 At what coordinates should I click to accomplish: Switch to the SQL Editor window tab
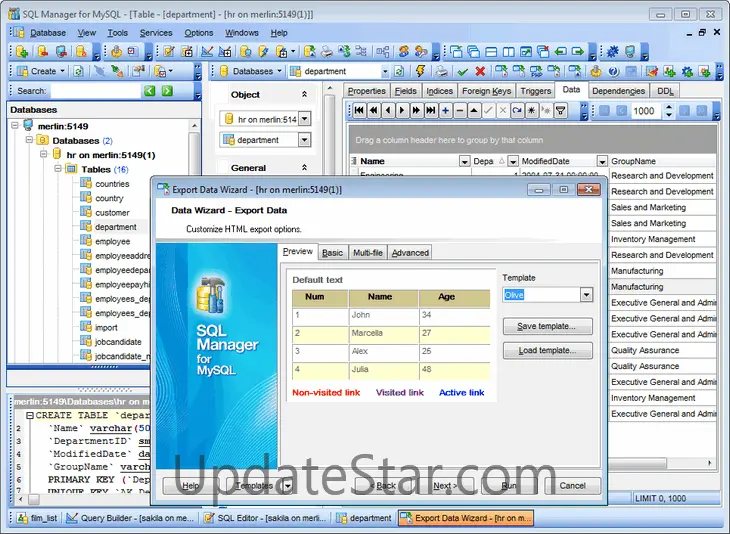[265, 518]
